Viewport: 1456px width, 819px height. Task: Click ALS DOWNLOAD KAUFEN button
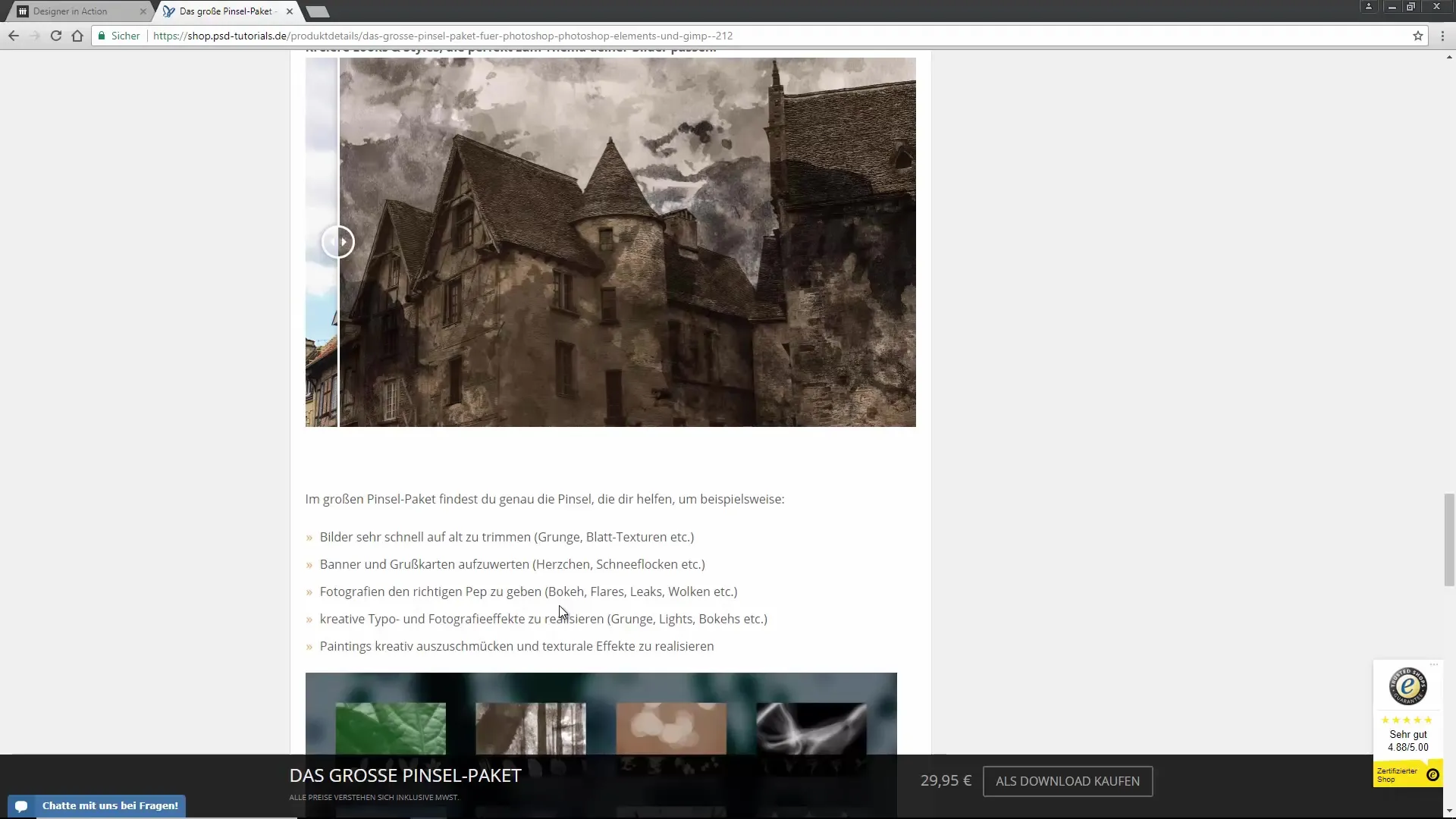pos(1068,781)
